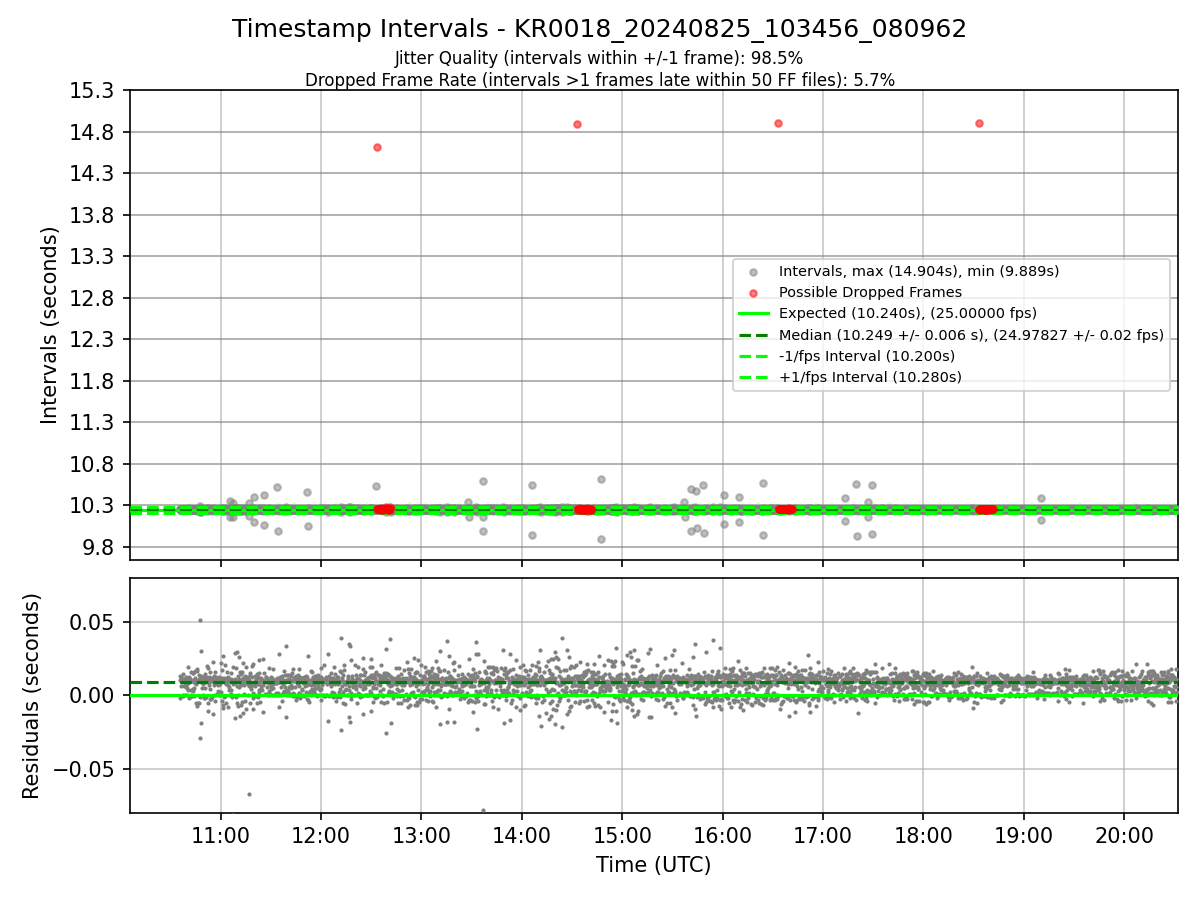The width and height of the screenshot is (1200, 900).
Task: Click the residual outlier point above 0.05
Action: pyautogui.click(x=200, y=620)
